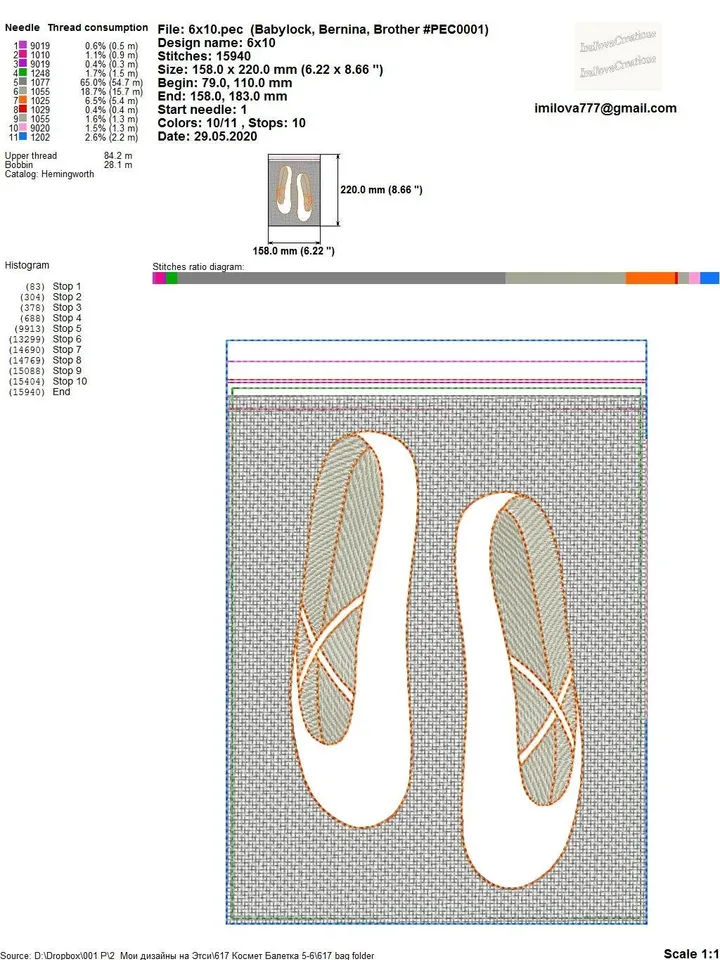Click the orange segment in the stitches ratio diagram
The width and height of the screenshot is (720, 960).
coord(650,278)
